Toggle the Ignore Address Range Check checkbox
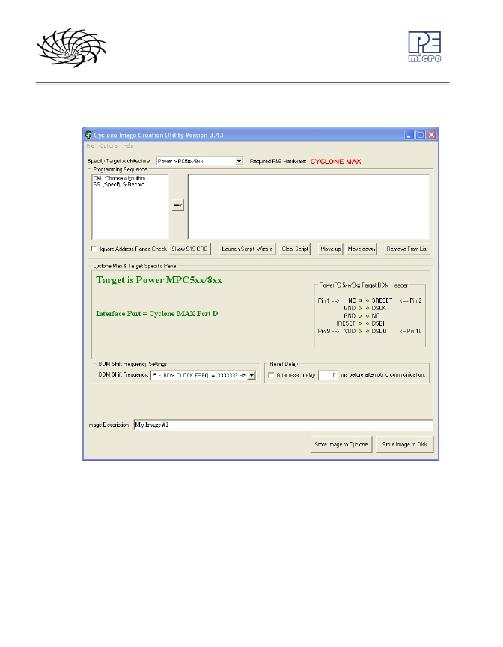 (94, 249)
